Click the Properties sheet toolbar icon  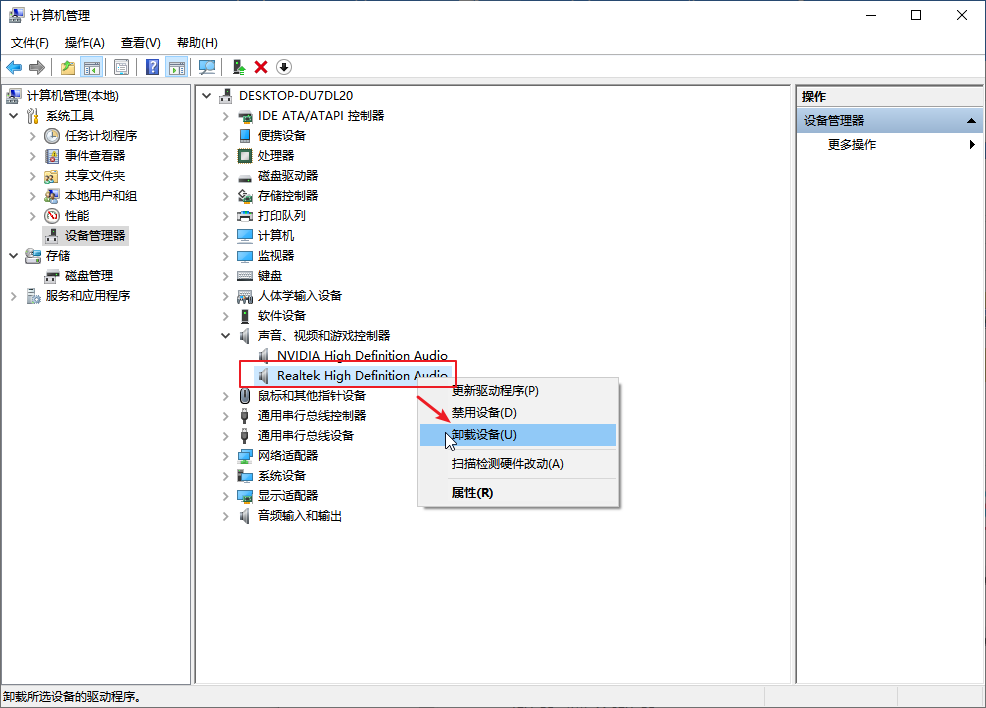click(x=121, y=67)
